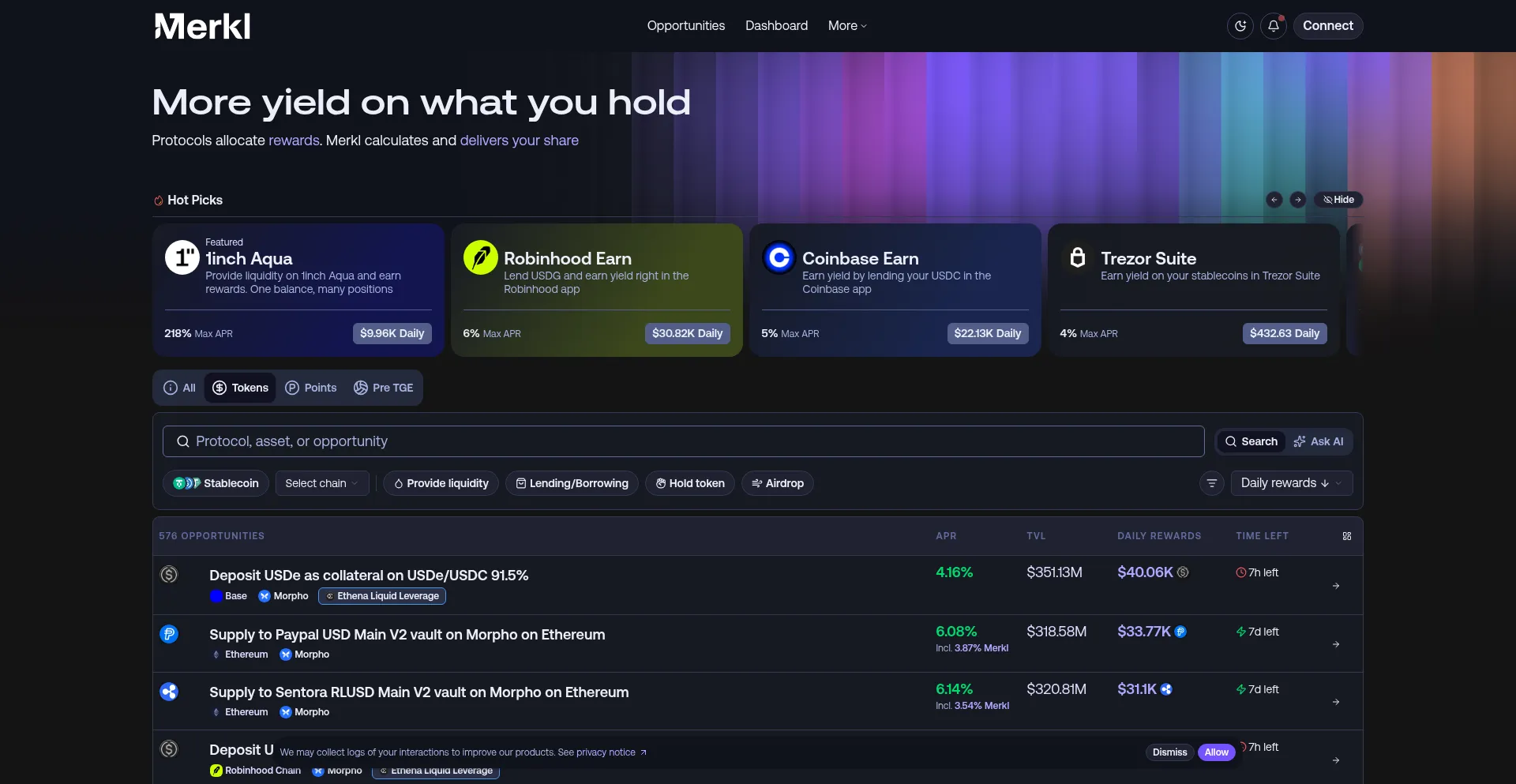The height and width of the screenshot is (784, 1516).
Task: Open the advanced filters icon button
Action: pos(1212,483)
